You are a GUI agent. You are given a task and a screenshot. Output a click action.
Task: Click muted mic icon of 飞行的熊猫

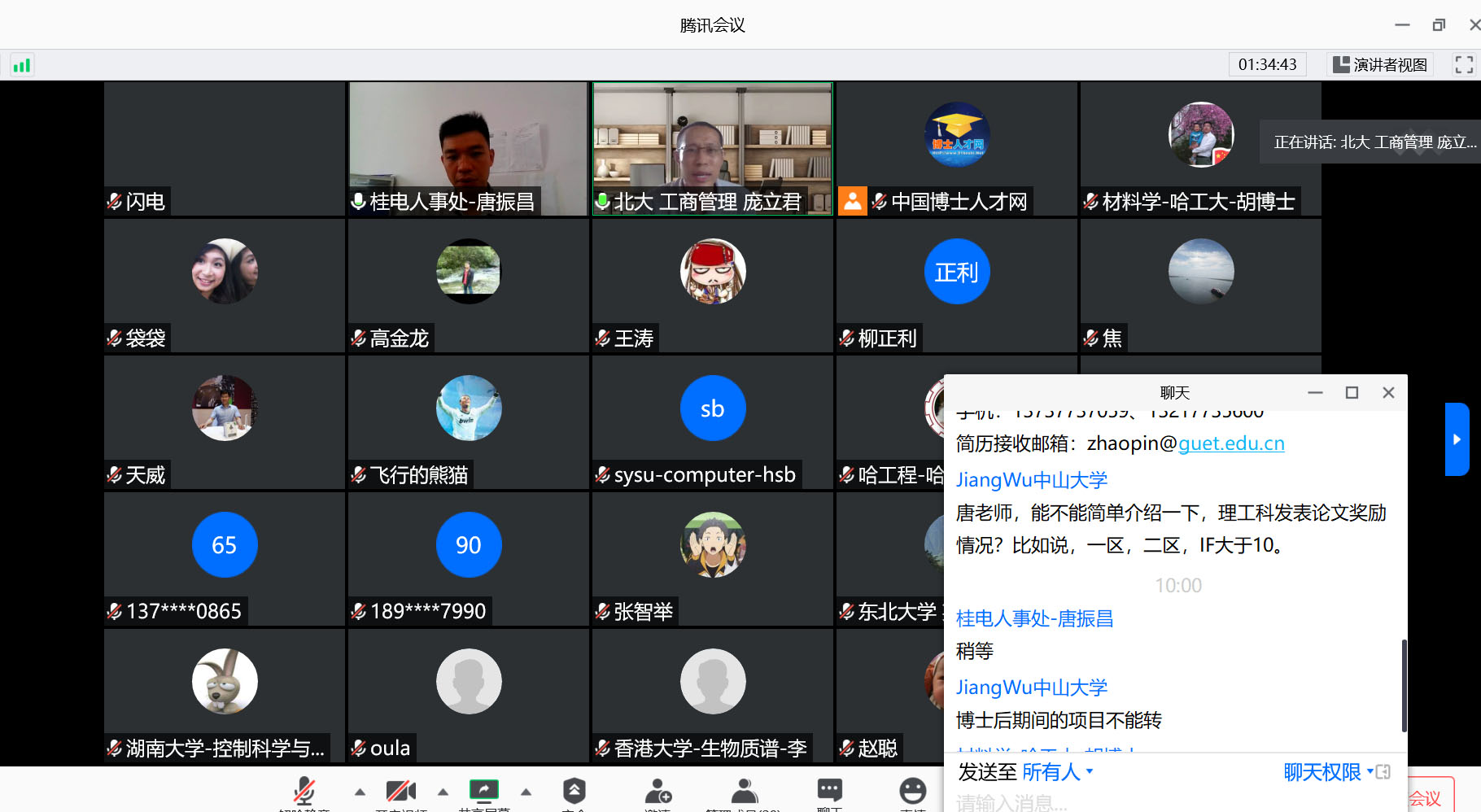[358, 474]
